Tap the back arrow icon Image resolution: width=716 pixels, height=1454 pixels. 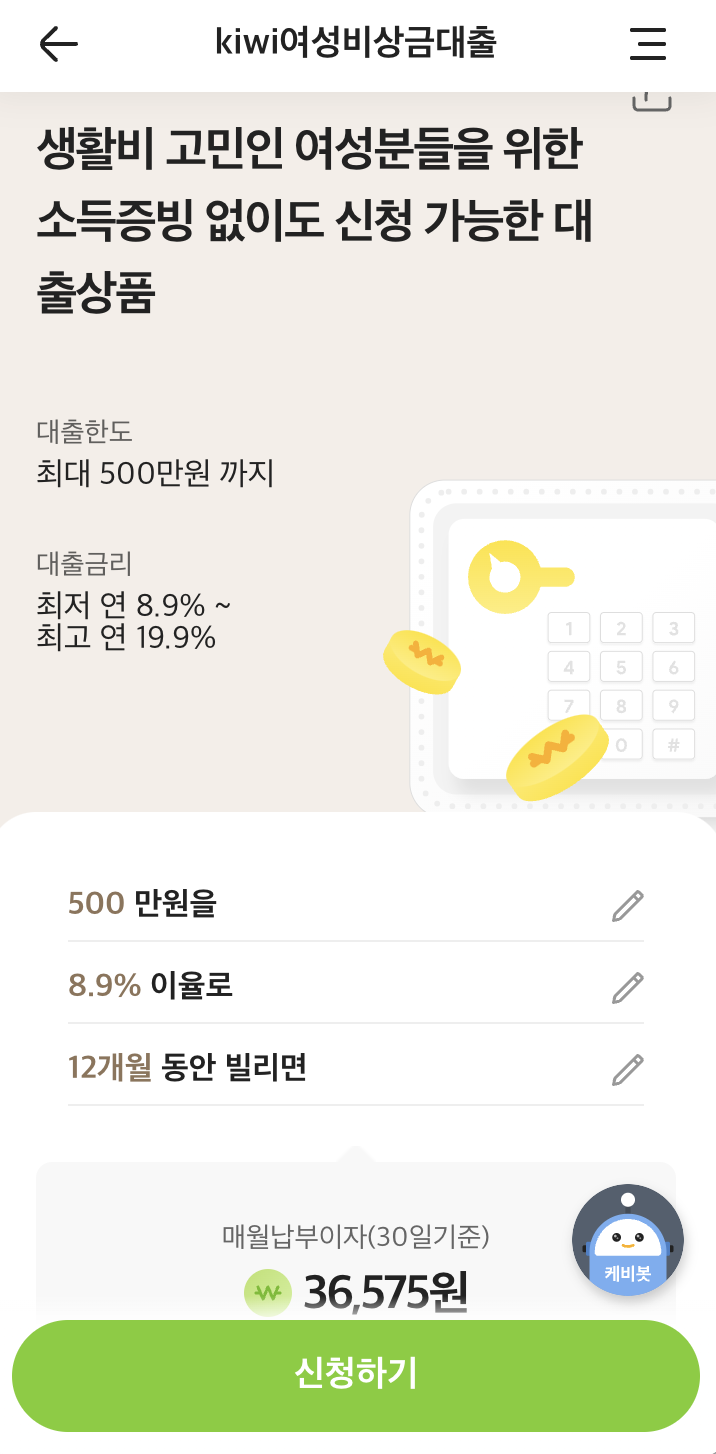click(59, 44)
